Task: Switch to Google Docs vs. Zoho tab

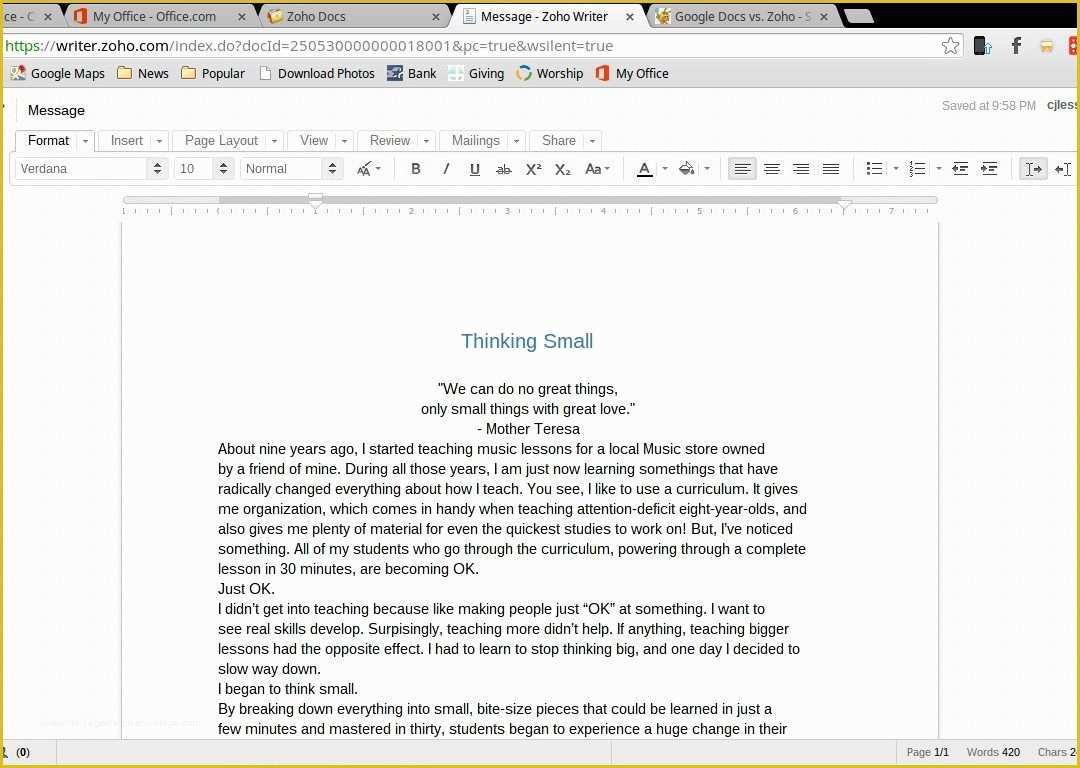Action: tap(742, 17)
